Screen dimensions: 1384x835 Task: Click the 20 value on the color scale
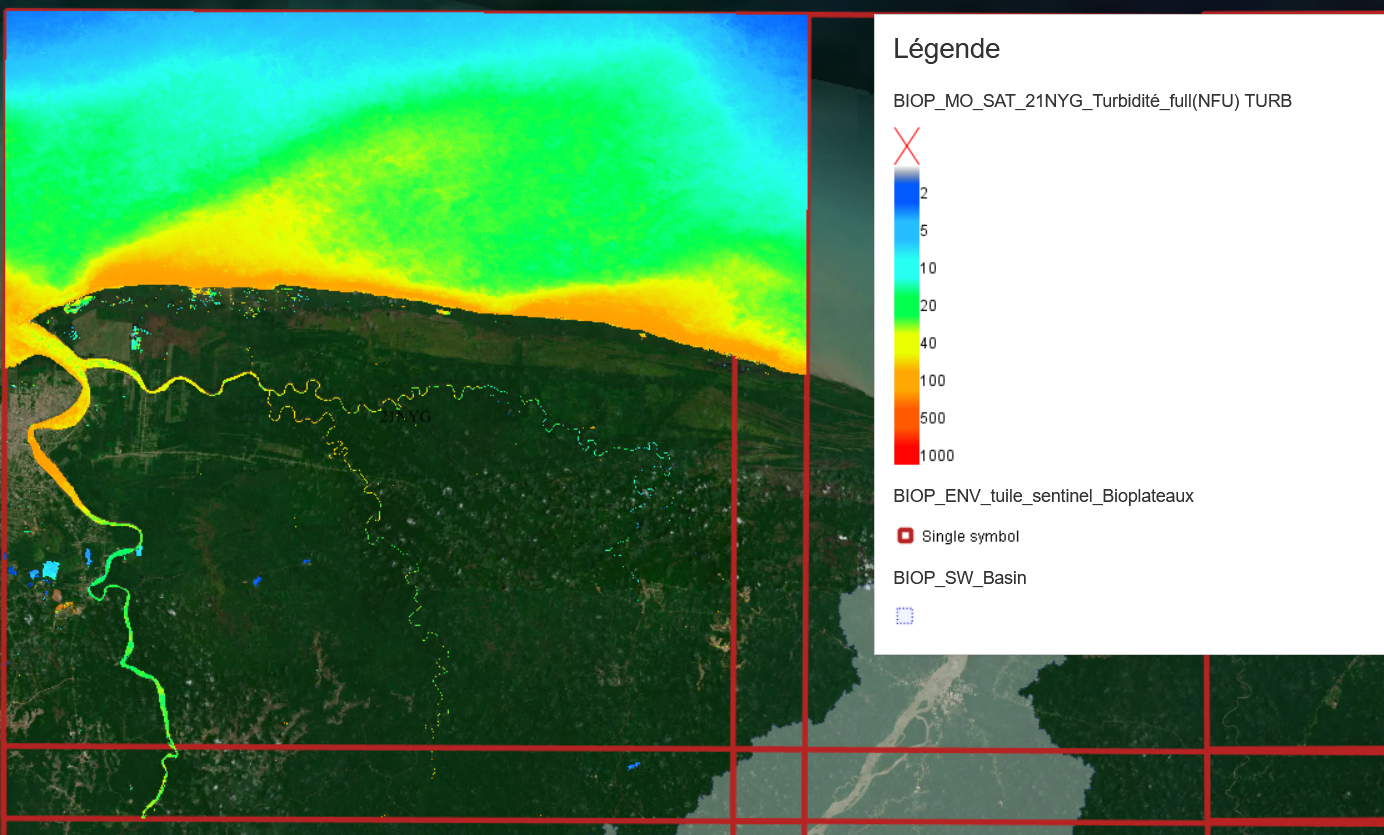tap(928, 306)
